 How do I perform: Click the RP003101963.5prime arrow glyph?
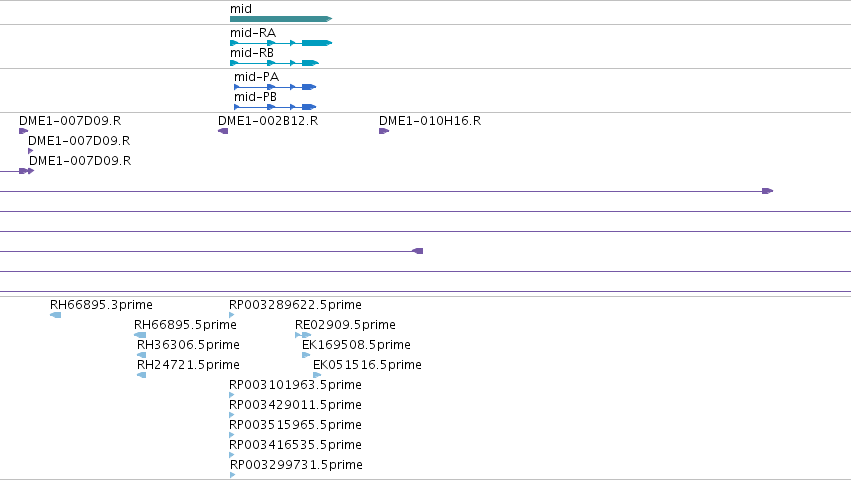coord(232,395)
